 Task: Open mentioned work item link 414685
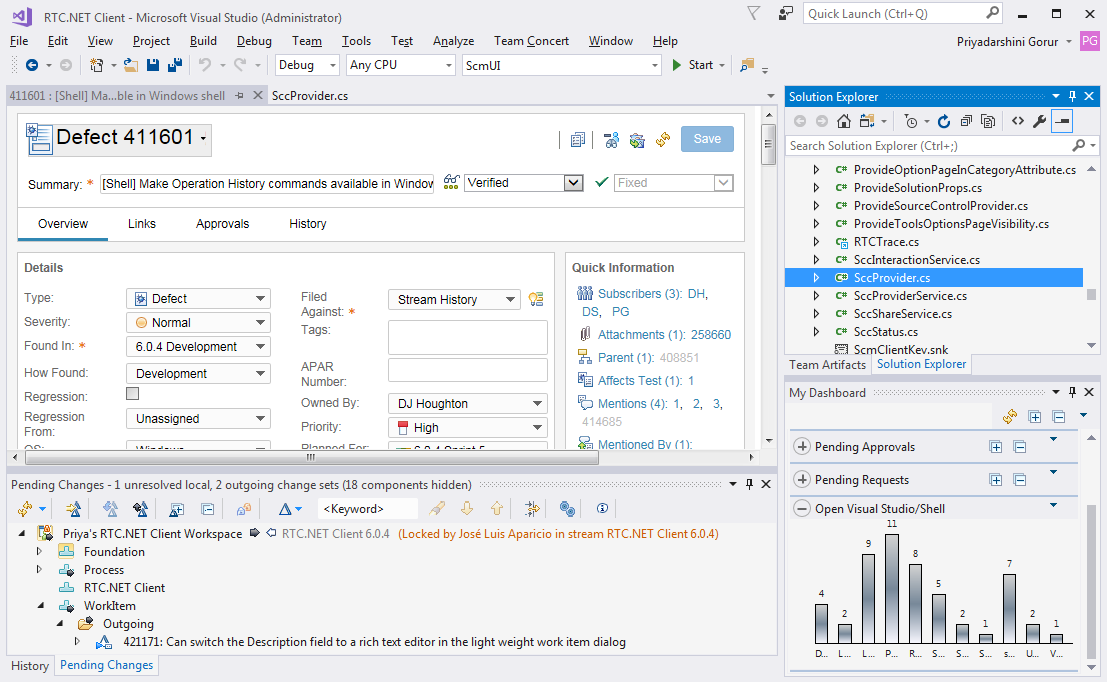[602, 421]
